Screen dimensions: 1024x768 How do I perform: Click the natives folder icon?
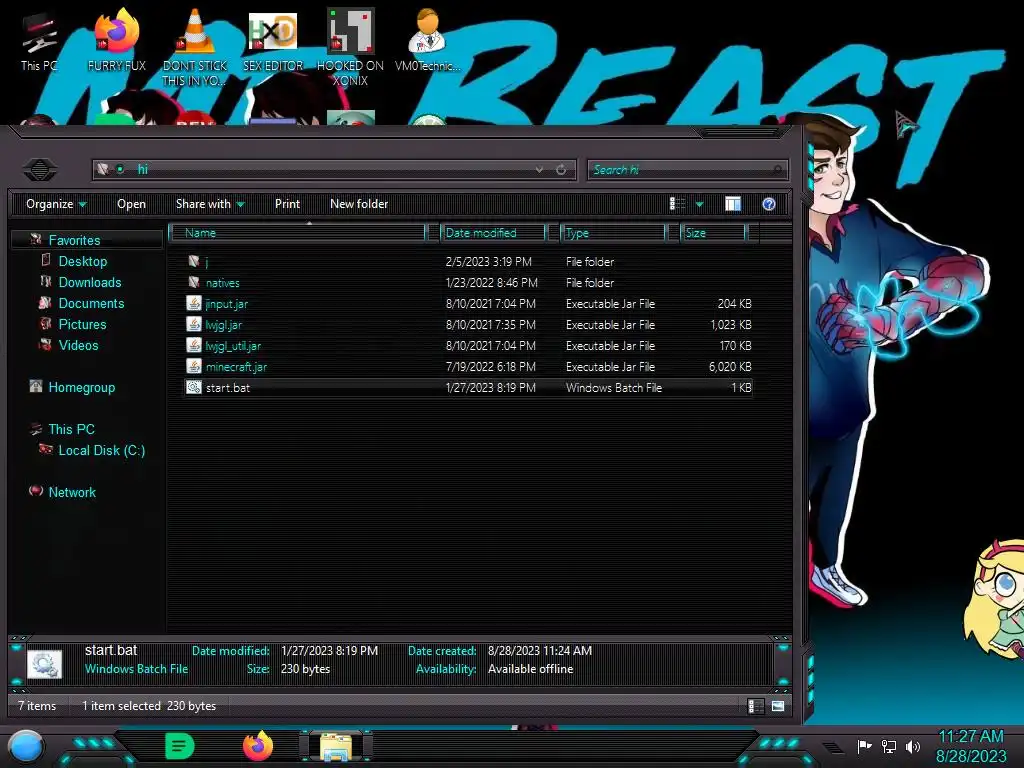coord(193,282)
